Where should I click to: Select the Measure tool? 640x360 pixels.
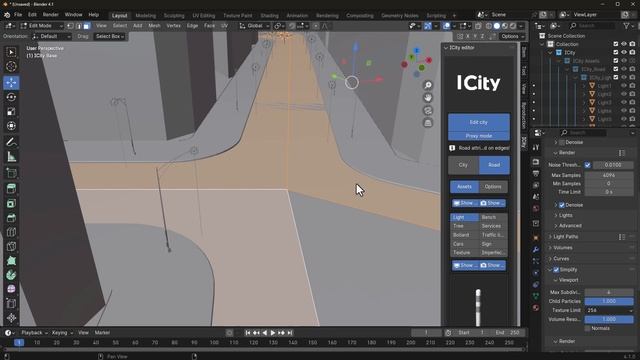click(11, 157)
